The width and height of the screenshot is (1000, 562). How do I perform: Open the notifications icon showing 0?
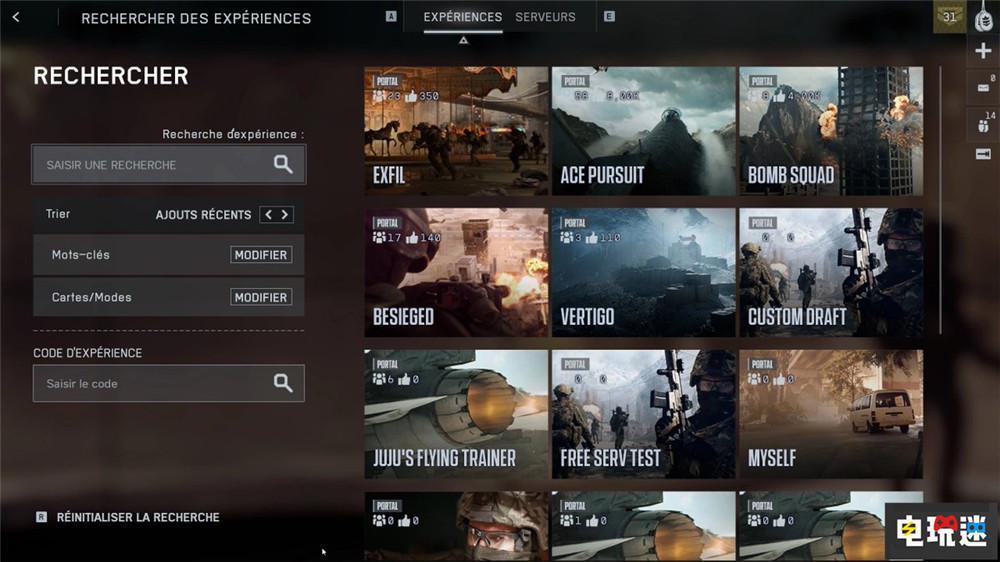click(983, 87)
